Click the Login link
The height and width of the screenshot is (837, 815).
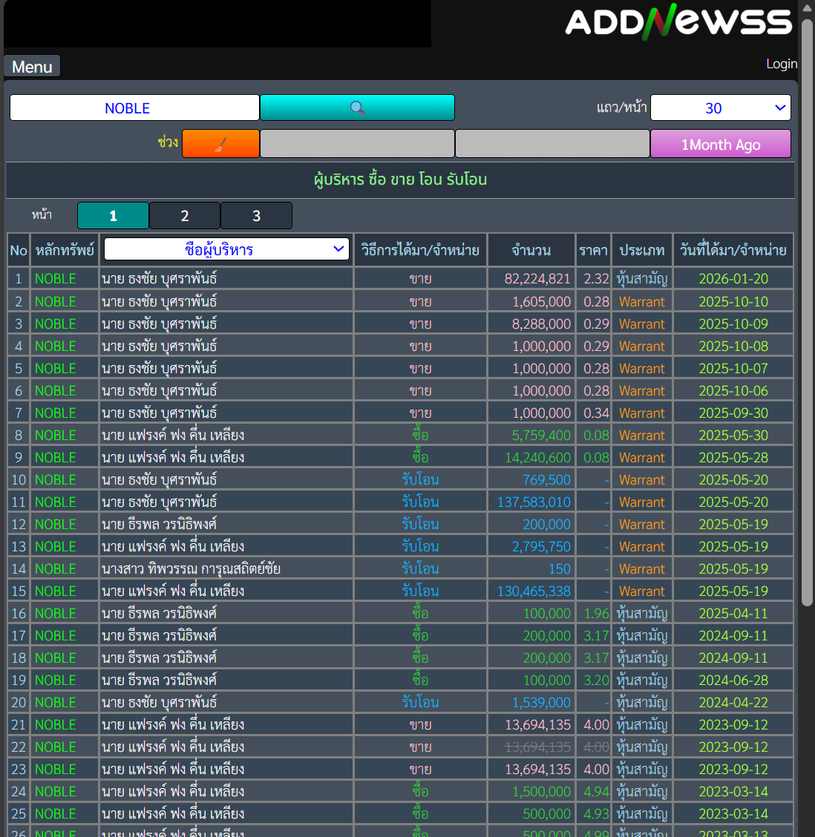click(781, 63)
